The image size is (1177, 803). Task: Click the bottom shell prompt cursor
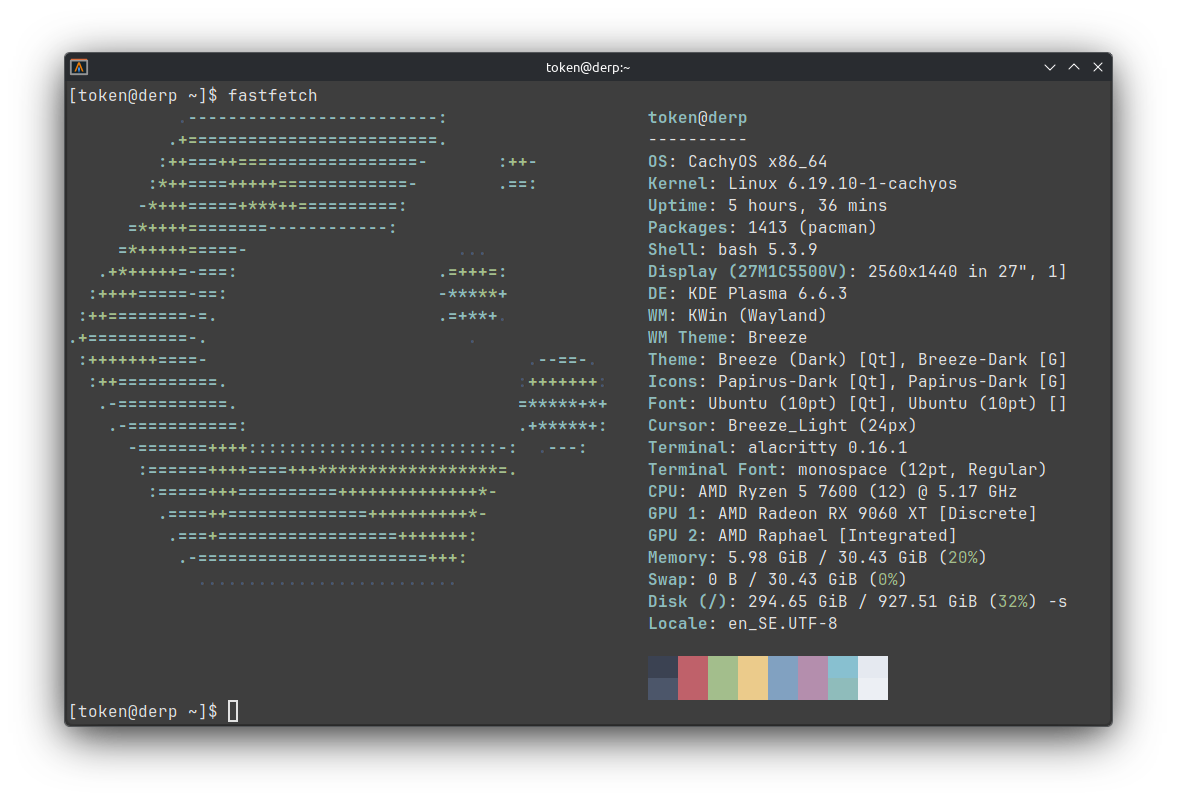click(x=233, y=711)
